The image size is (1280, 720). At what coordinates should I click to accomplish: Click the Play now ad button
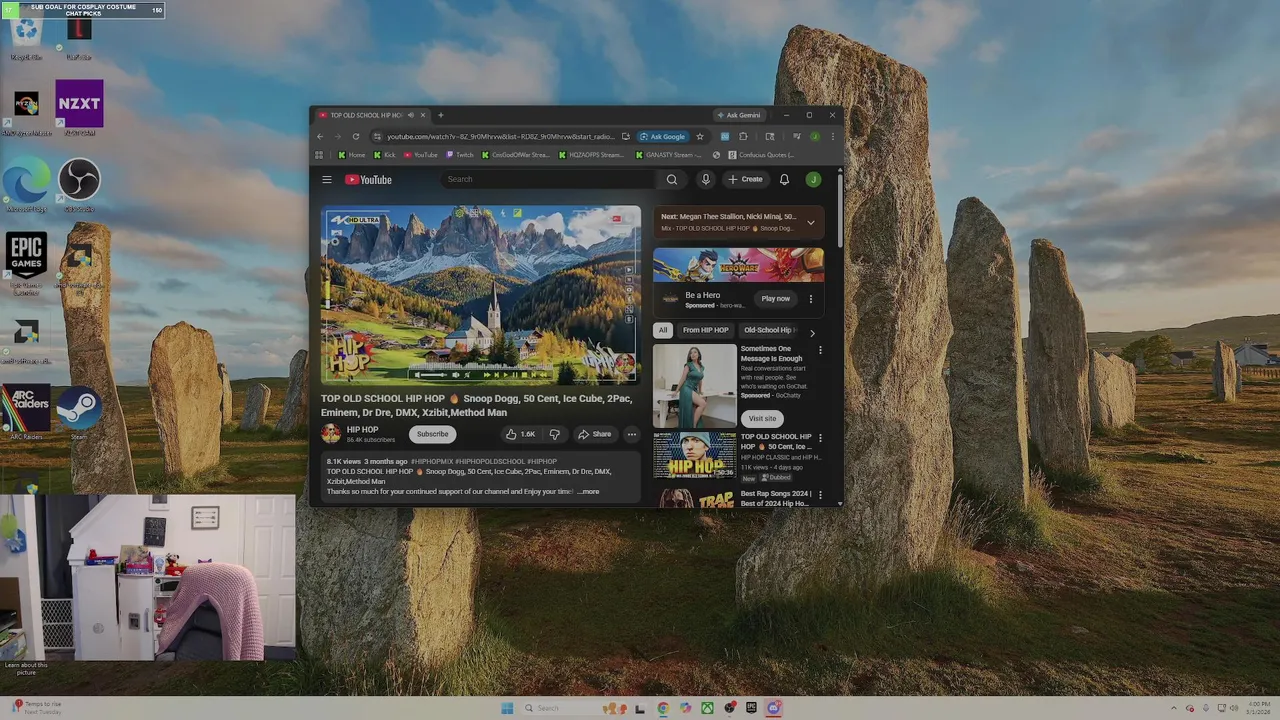click(x=775, y=299)
